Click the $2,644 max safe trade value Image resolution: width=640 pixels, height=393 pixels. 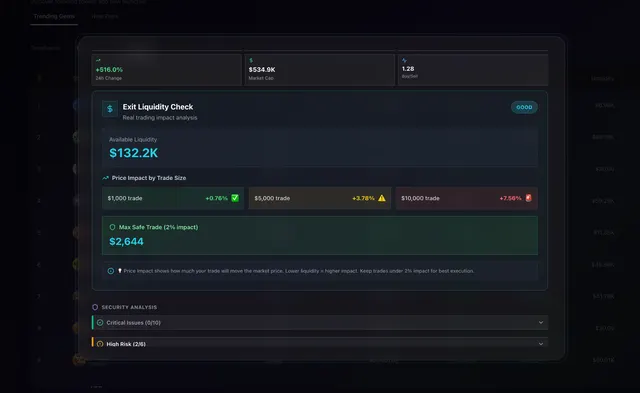(127, 242)
